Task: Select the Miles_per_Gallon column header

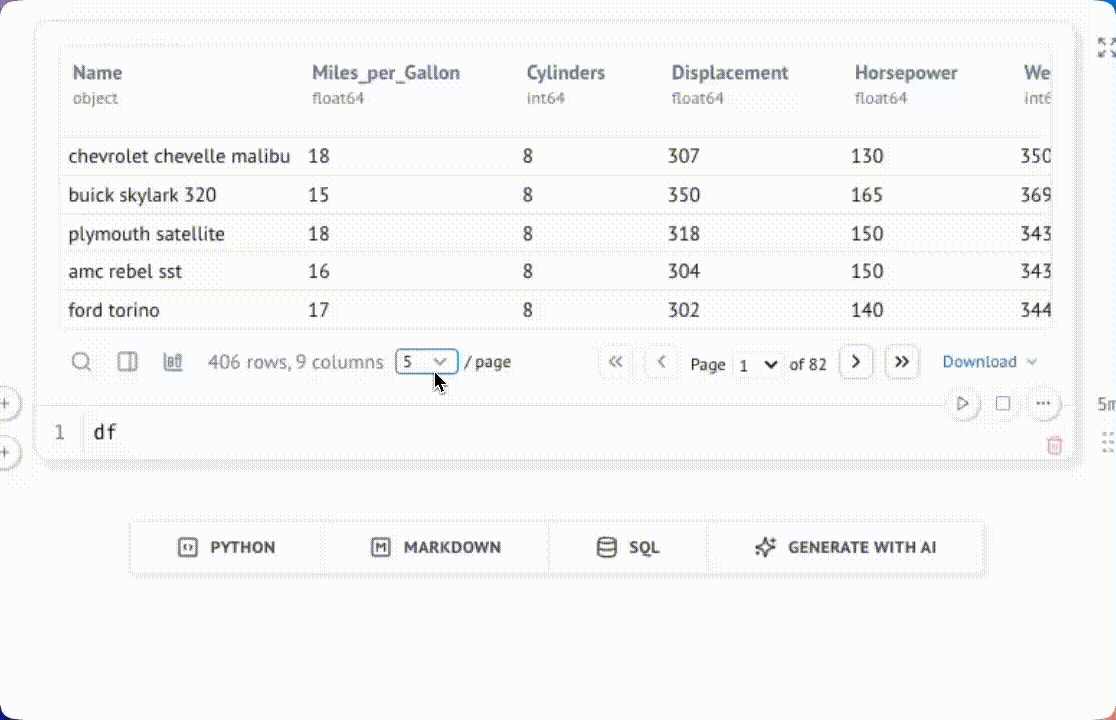Action: 386,73
